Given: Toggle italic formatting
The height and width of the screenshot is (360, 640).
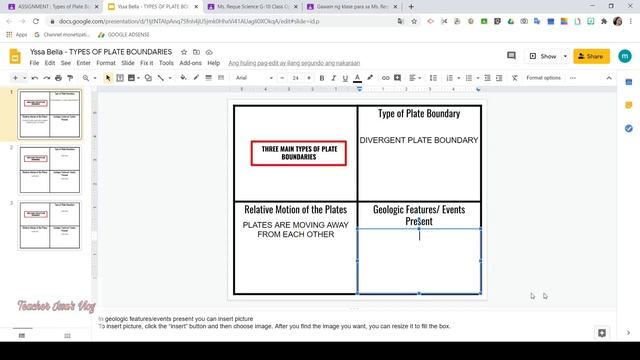Looking at the screenshot, I should click(x=333, y=78).
